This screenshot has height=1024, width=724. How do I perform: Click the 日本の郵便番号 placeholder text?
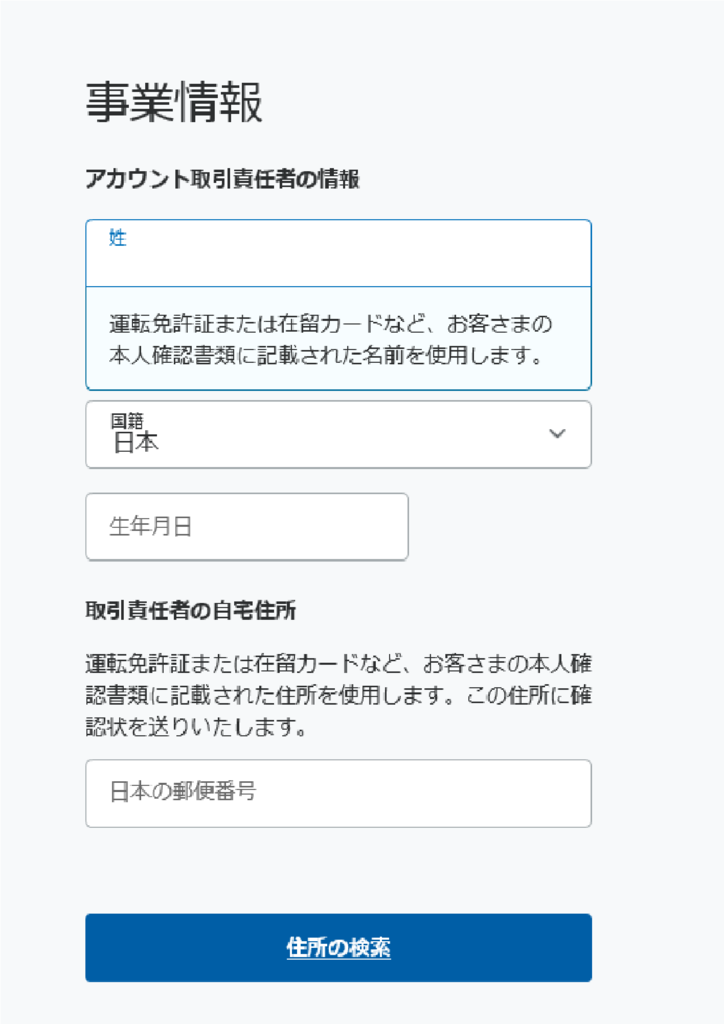pos(183,792)
